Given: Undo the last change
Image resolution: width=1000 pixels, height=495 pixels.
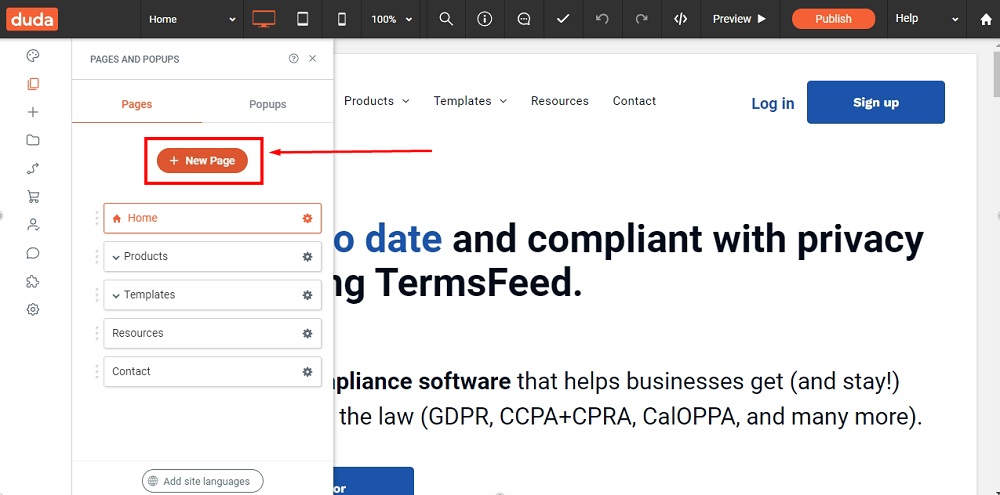Looking at the screenshot, I should [x=602, y=19].
